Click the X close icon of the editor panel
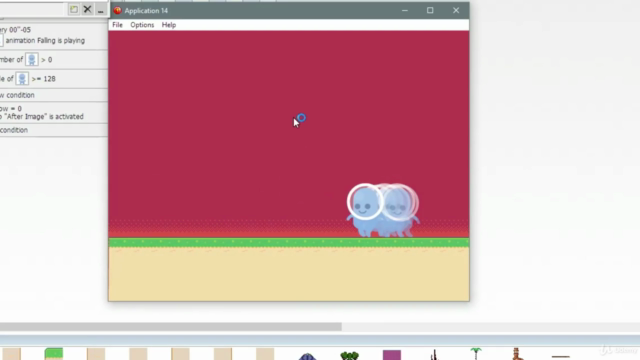 coord(87,9)
